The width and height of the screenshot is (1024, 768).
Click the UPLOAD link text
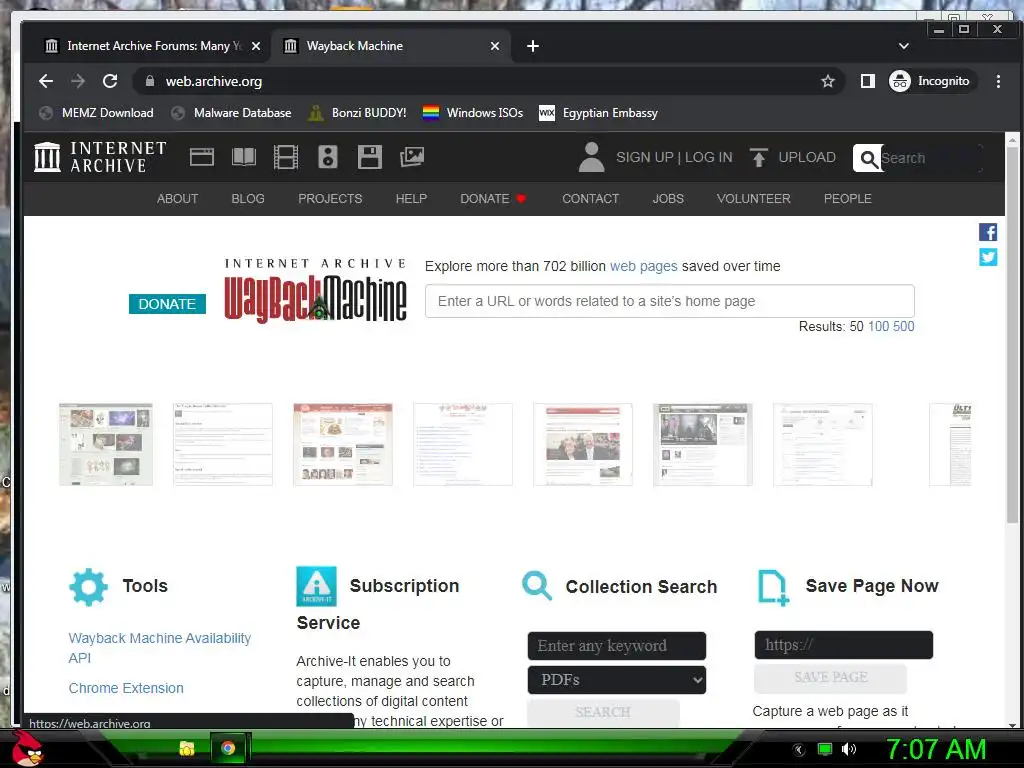tap(807, 157)
